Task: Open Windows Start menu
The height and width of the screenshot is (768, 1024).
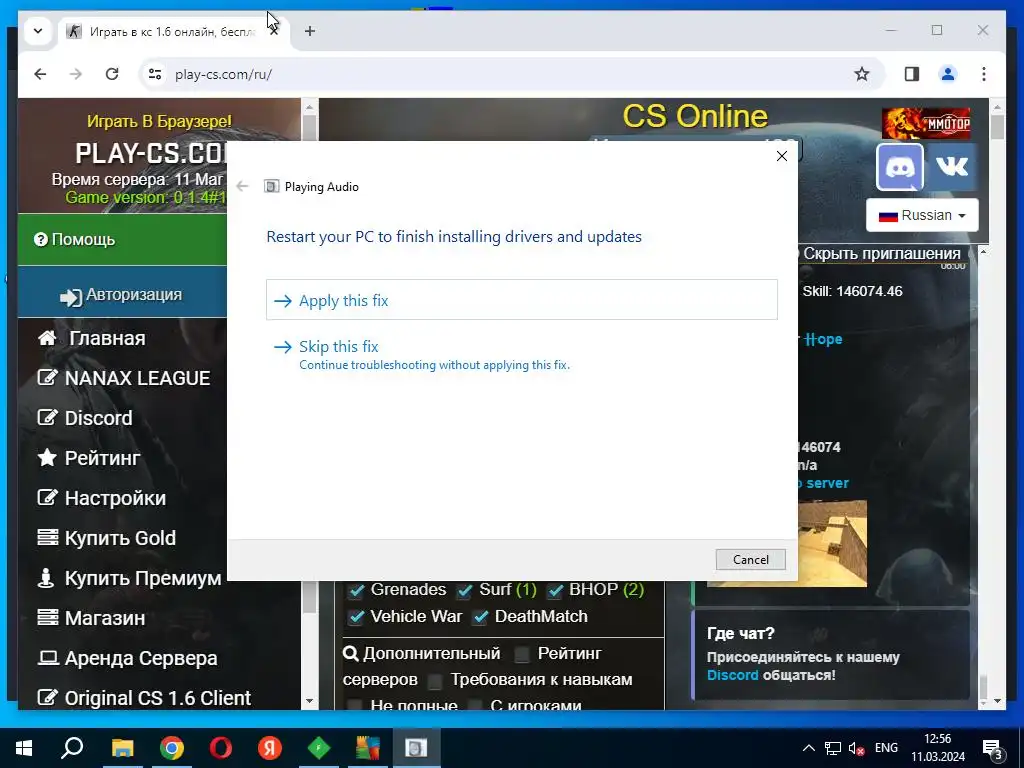Action: [x=24, y=748]
